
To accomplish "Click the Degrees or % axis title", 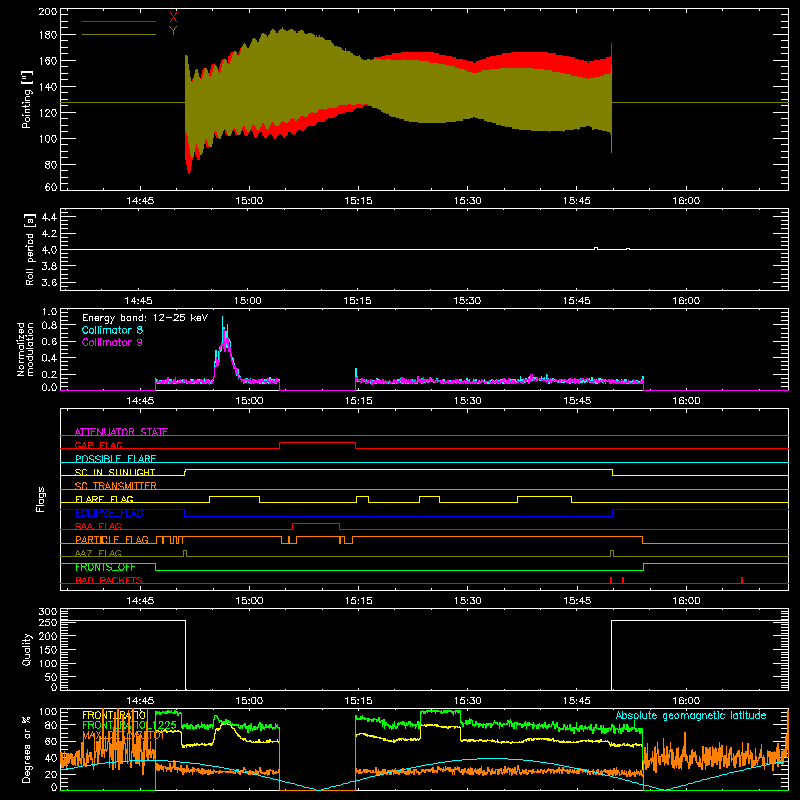I will [x=26, y=749].
